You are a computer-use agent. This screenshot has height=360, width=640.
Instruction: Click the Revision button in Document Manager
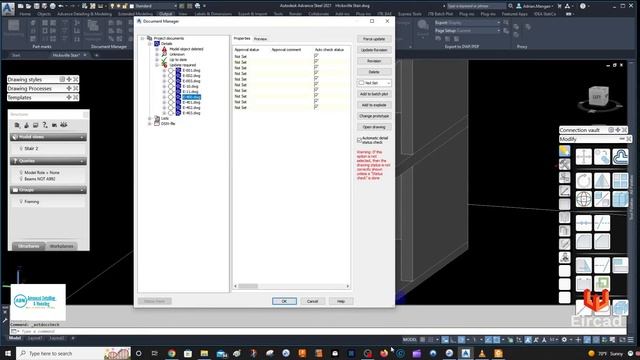[374, 61]
